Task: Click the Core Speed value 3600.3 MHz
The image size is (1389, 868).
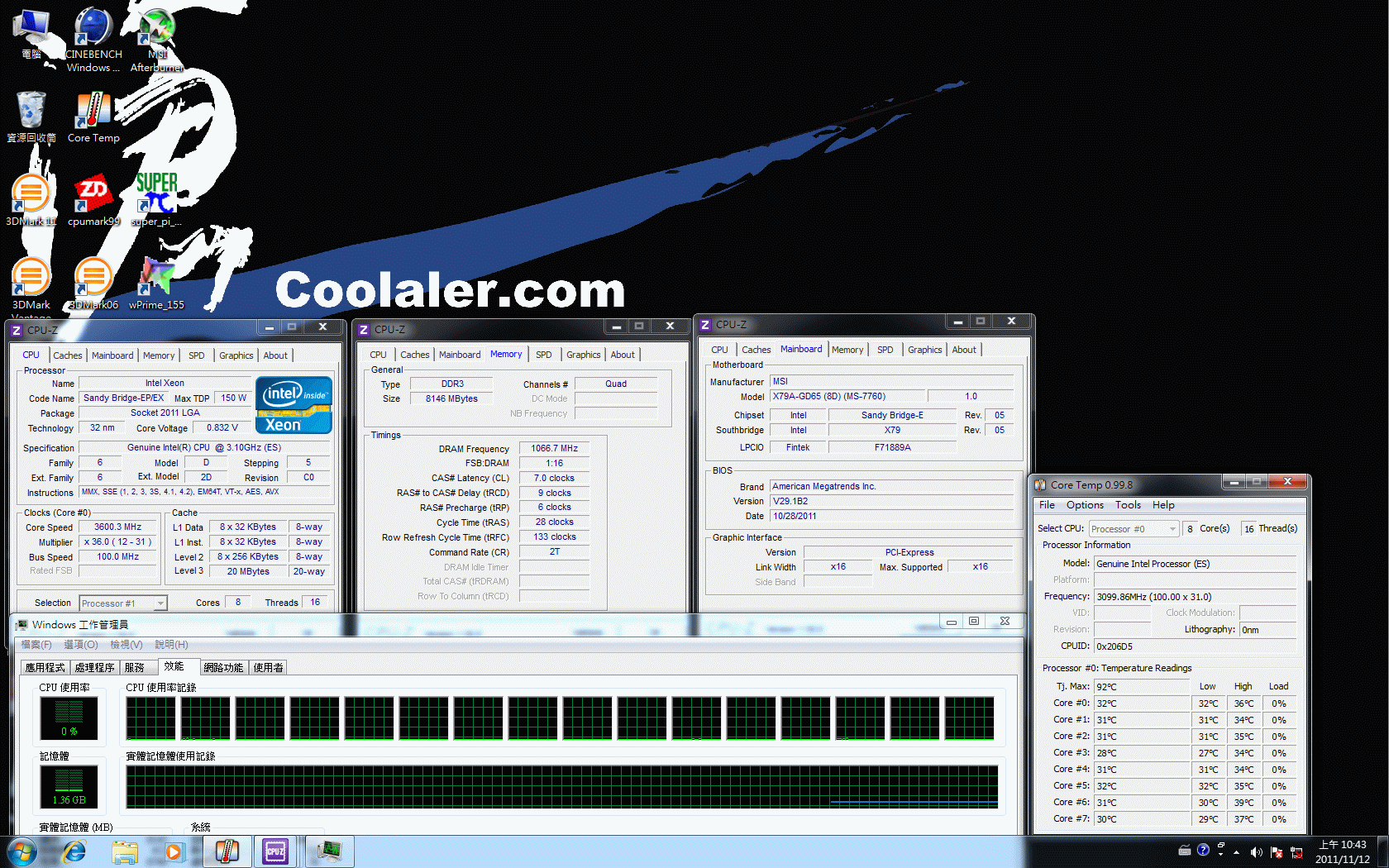Action: pos(117,527)
